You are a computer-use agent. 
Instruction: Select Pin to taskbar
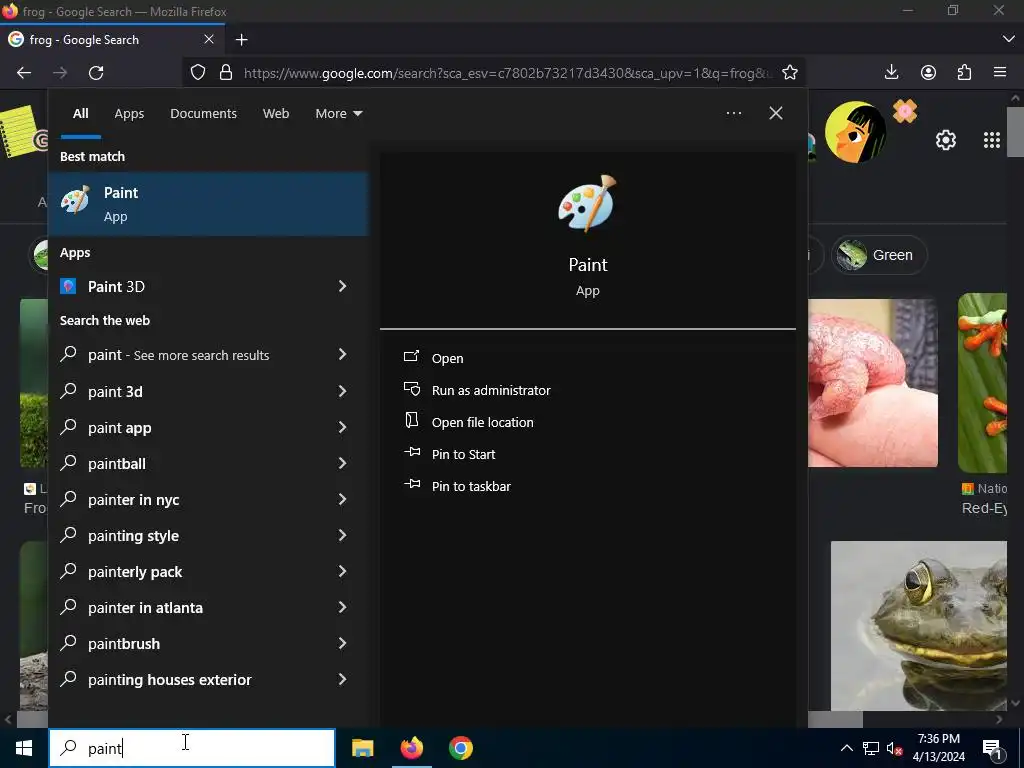[471, 487]
